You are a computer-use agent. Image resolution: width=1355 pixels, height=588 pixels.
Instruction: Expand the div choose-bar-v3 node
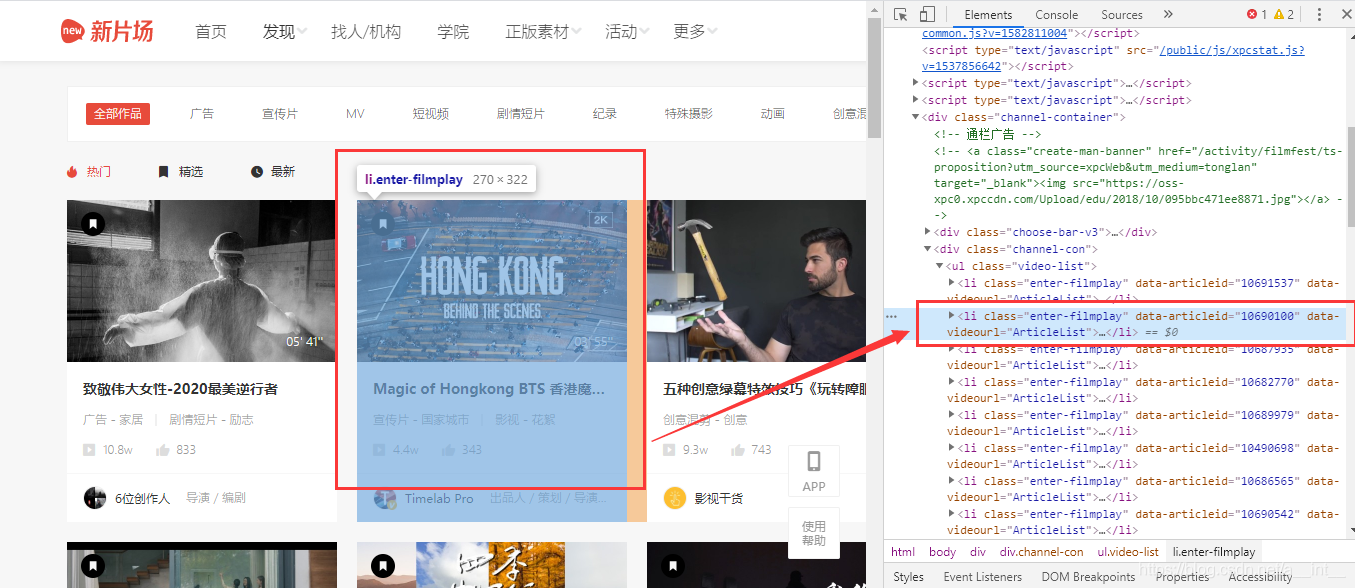pos(928,232)
